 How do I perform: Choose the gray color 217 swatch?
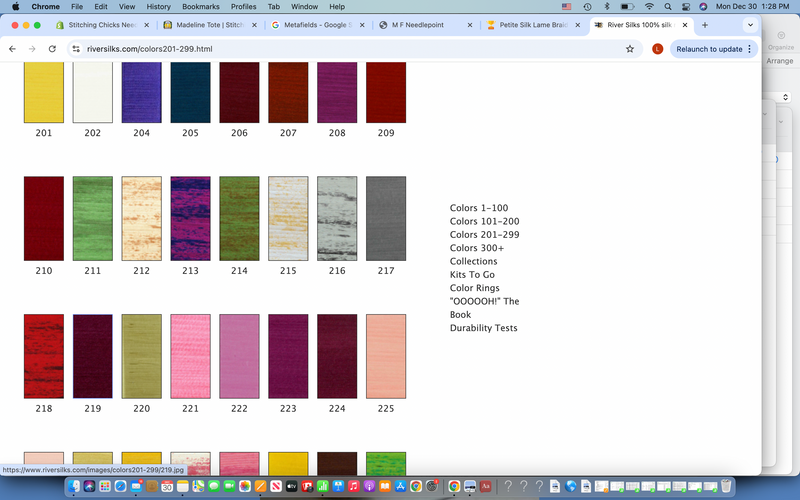click(x=386, y=218)
